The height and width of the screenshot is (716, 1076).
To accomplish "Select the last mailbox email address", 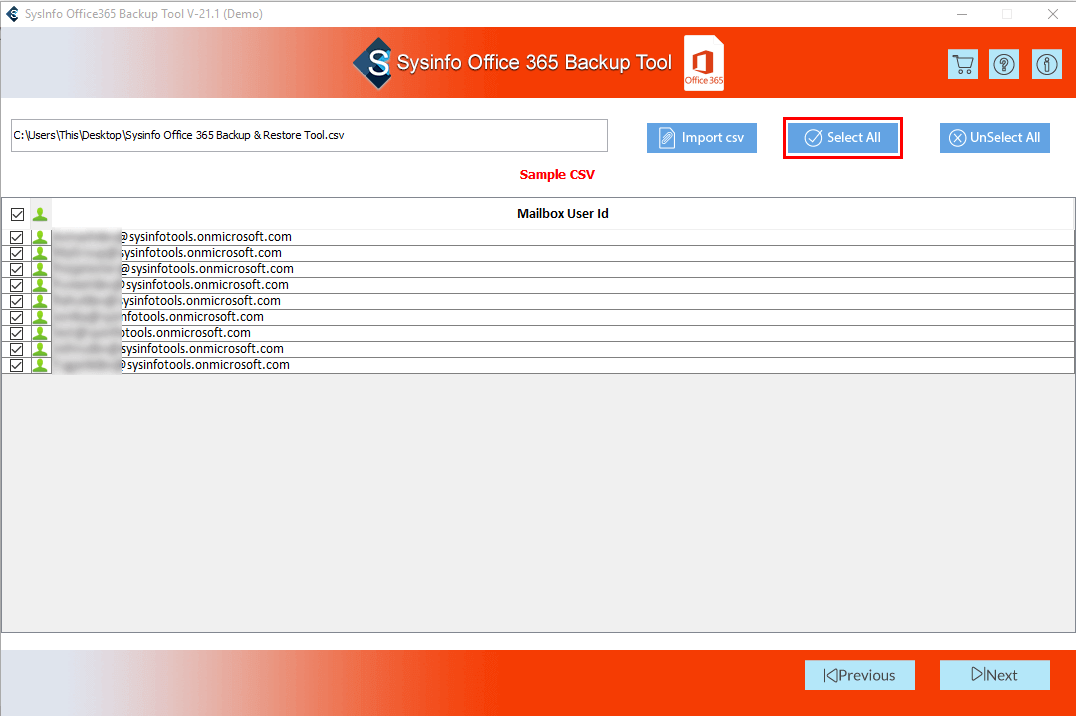I will pos(172,365).
